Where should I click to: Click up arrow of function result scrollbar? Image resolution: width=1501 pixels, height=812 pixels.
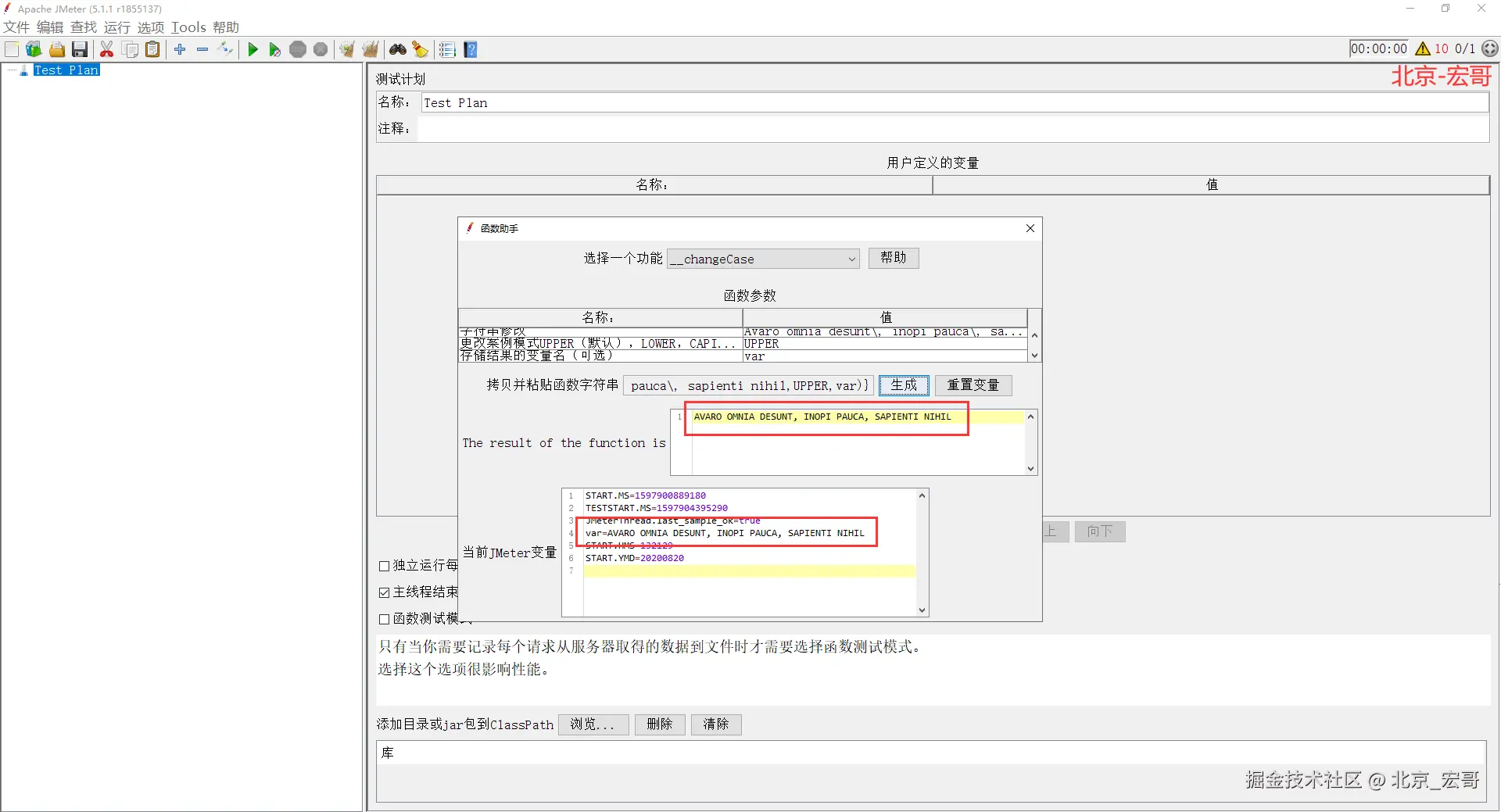pyautogui.click(x=1031, y=417)
